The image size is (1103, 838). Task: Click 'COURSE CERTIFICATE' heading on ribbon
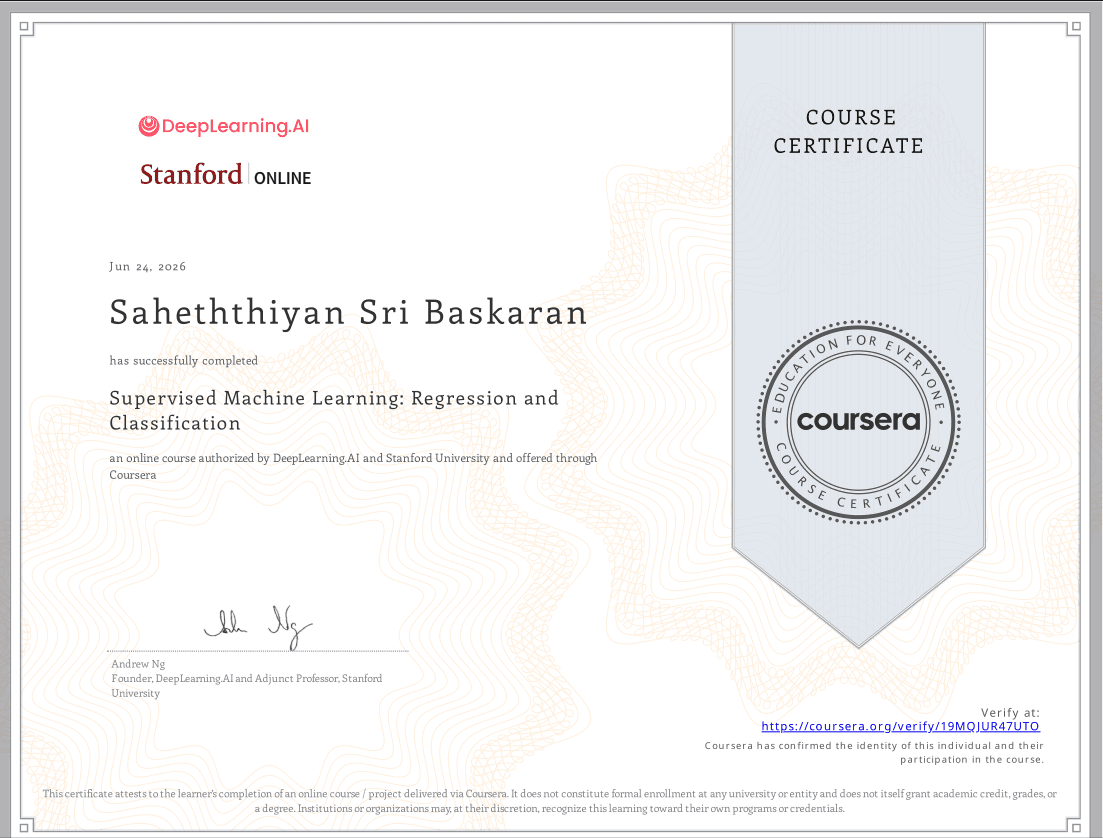tap(850, 132)
